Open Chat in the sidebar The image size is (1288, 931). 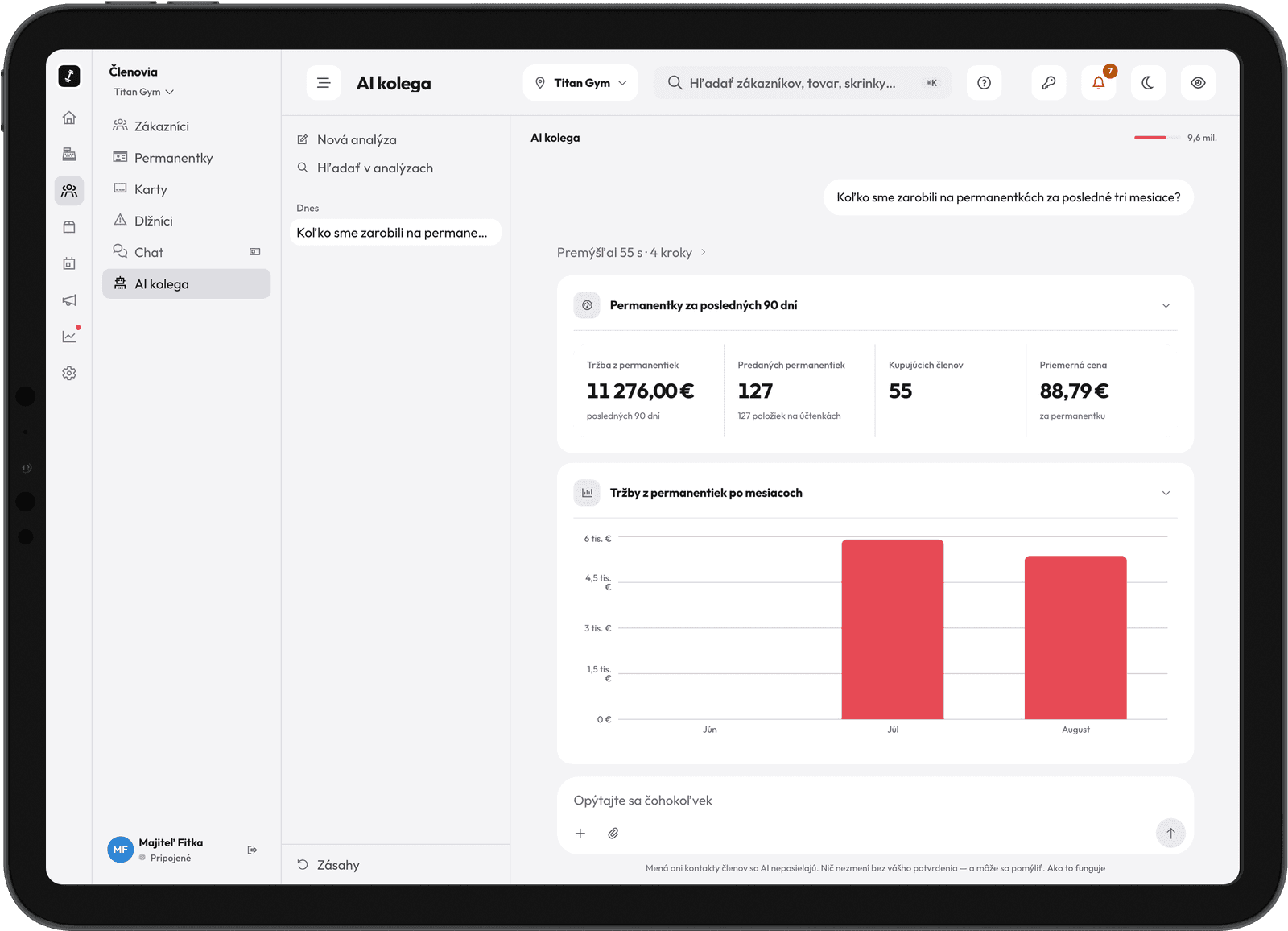click(x=186, y=252)
